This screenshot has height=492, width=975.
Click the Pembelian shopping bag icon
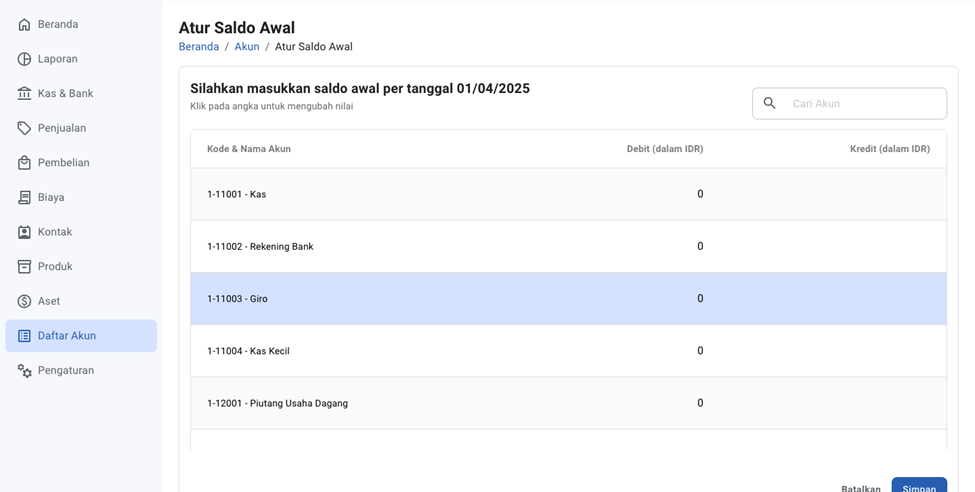click(25, 163)
